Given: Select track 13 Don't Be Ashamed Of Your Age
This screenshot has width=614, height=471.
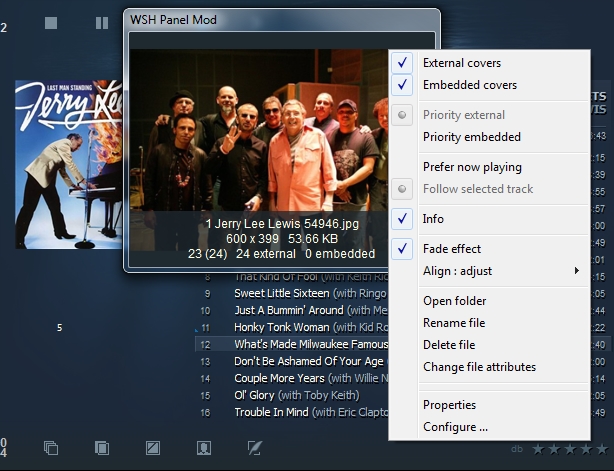Looking at the screenshot, I should click(308, 361).
